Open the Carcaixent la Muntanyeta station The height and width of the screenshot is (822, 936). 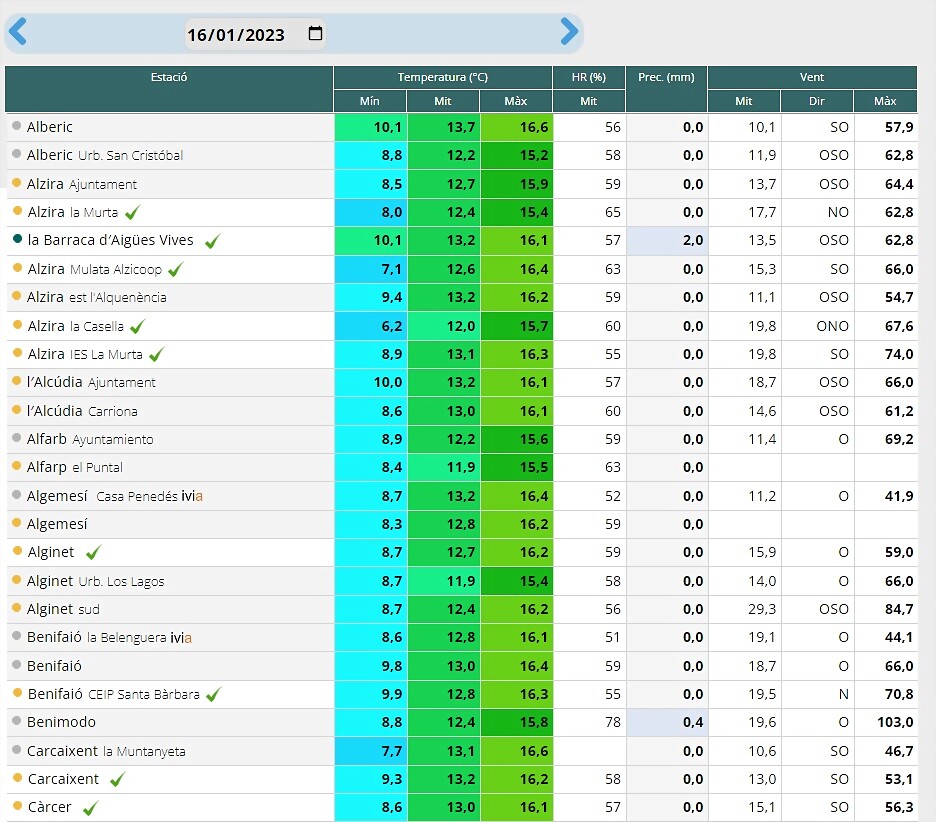click(106, 751)
